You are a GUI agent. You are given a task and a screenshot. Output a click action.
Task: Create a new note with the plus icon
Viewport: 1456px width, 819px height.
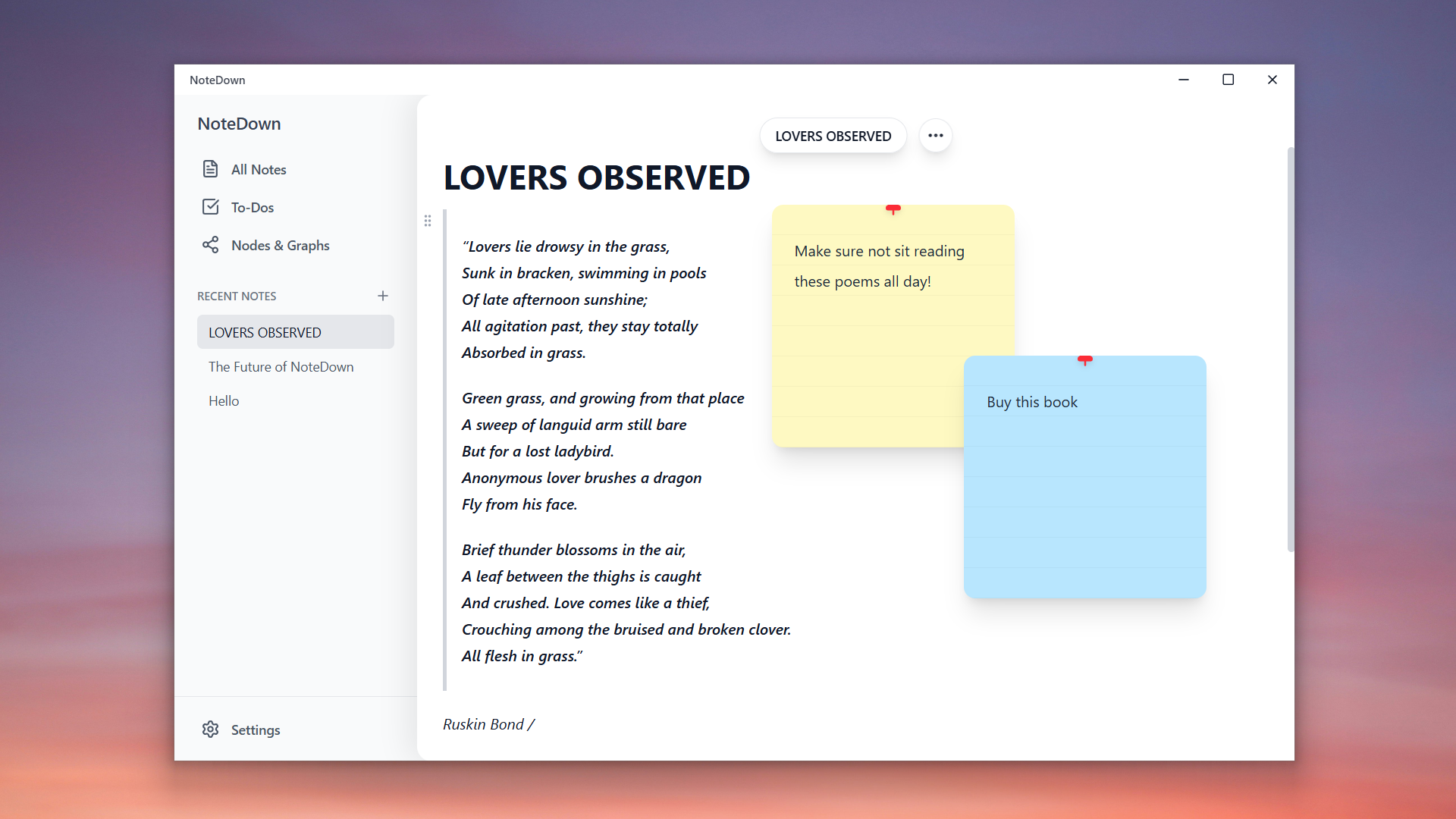pos(382,296)
